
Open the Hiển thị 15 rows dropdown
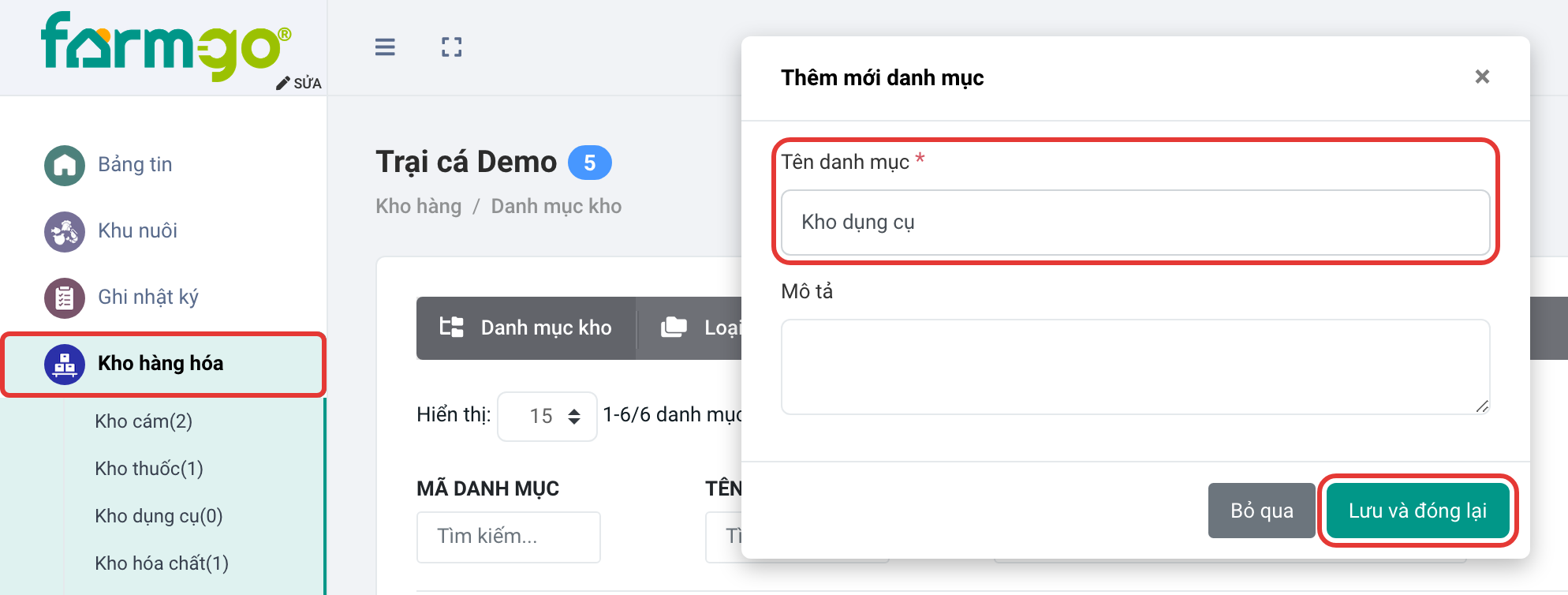[x=547, y=416]
